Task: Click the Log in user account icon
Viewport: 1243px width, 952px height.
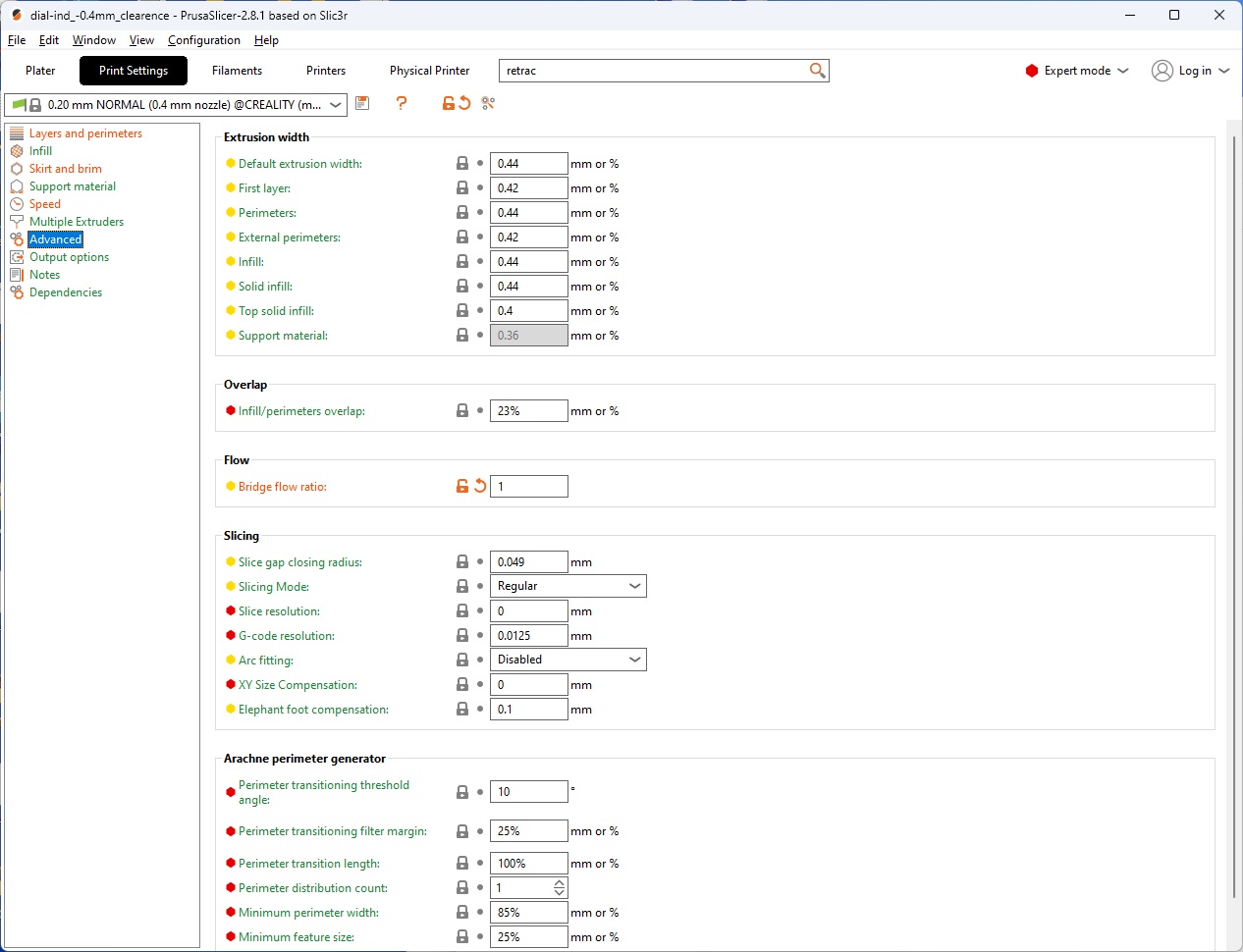Action: pos(1162,71)
